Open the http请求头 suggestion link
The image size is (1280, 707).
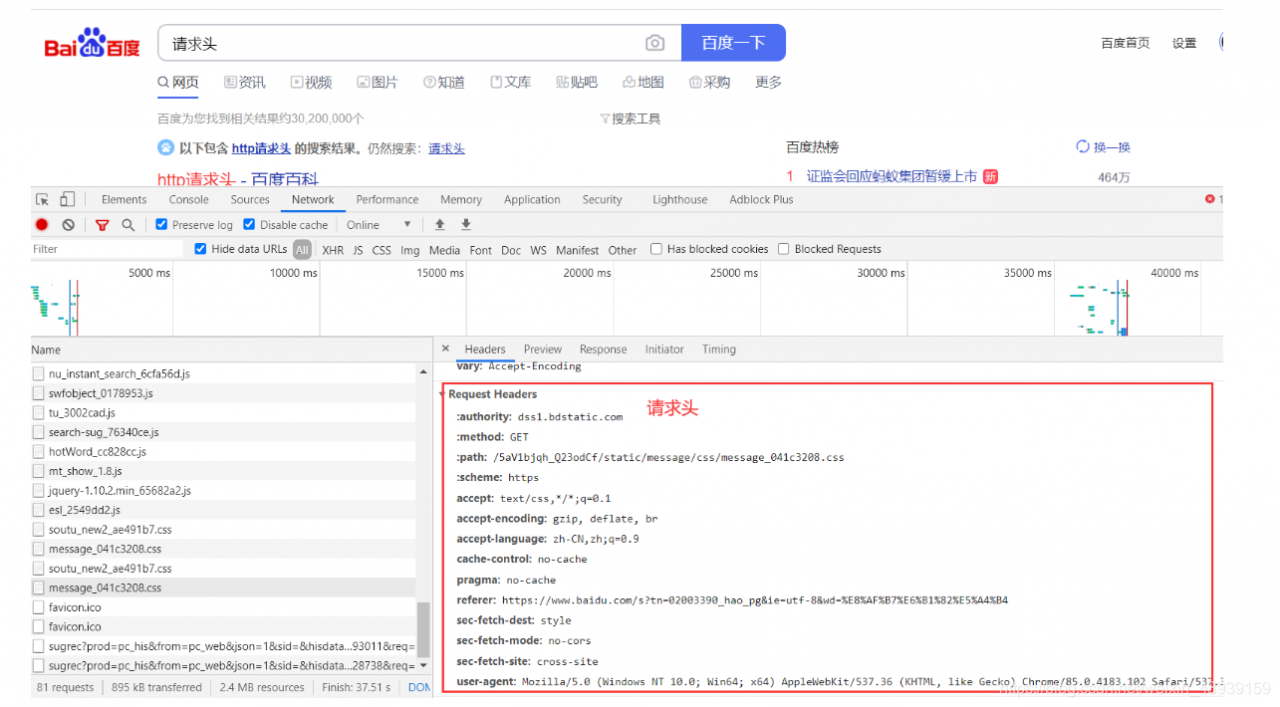261,148
